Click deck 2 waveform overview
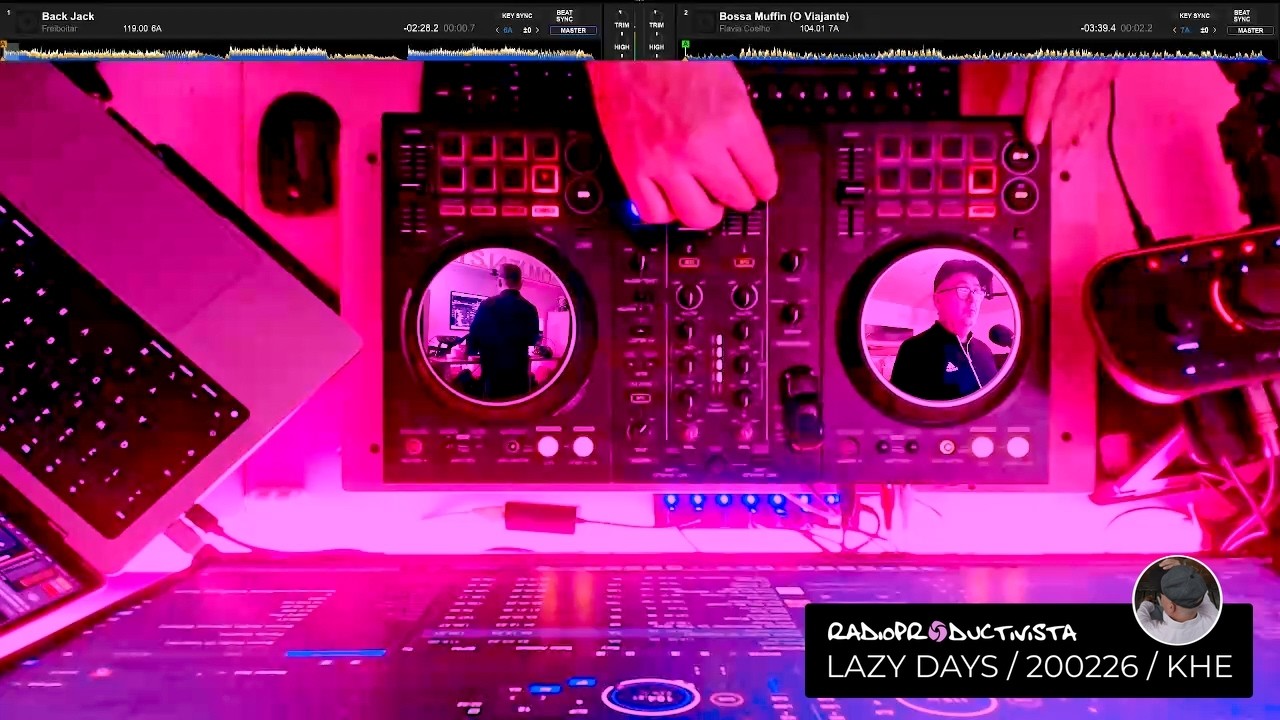Screen dimensions: 1280x720 click(978, 51)
